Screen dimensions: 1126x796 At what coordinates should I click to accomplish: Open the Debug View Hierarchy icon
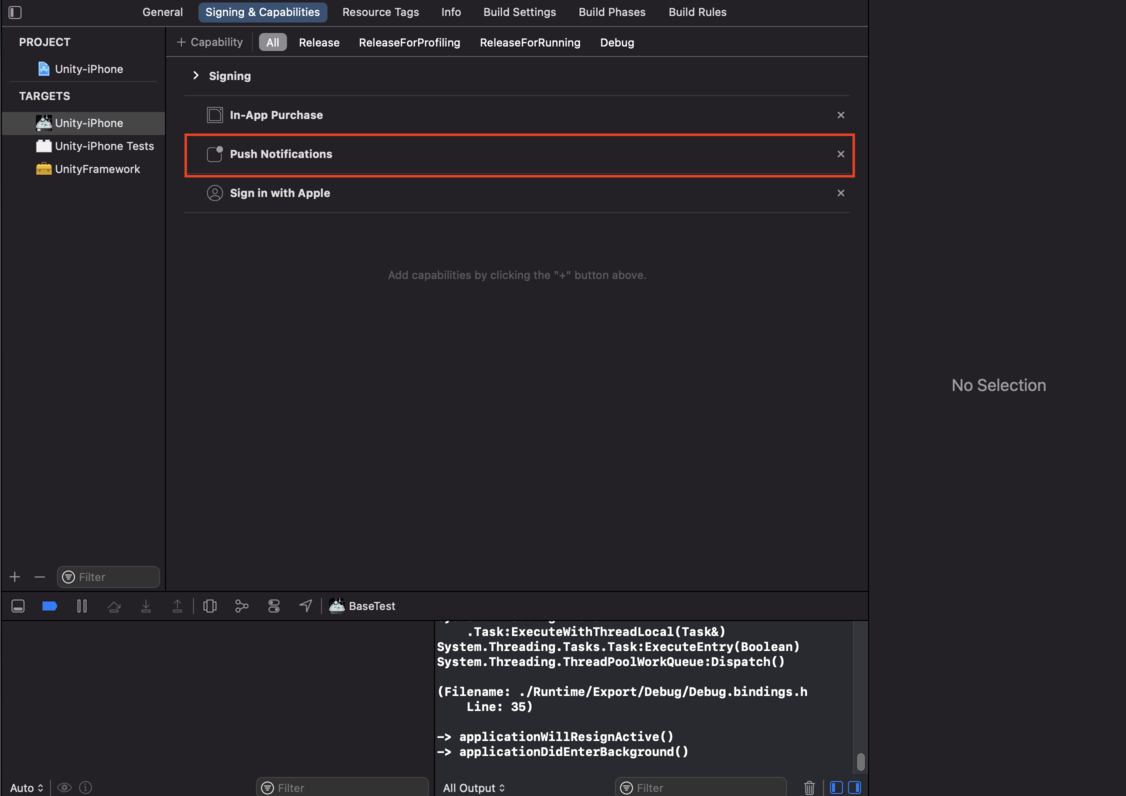point(210,606)
